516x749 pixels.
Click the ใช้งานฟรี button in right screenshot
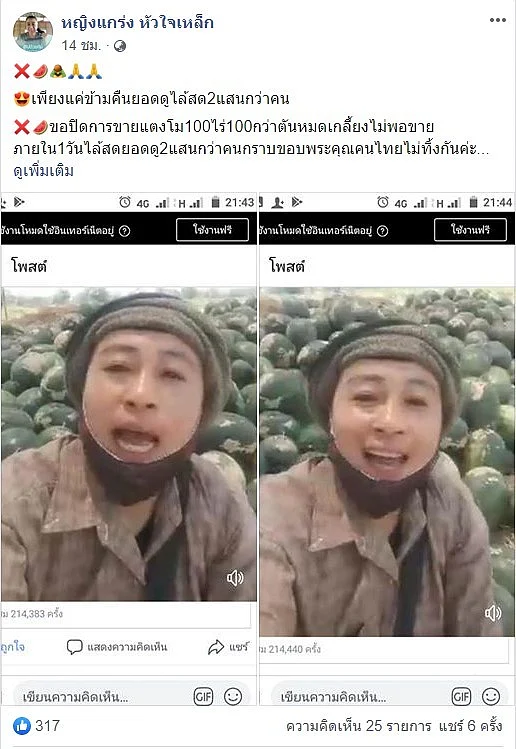click(x=471, y=230)
